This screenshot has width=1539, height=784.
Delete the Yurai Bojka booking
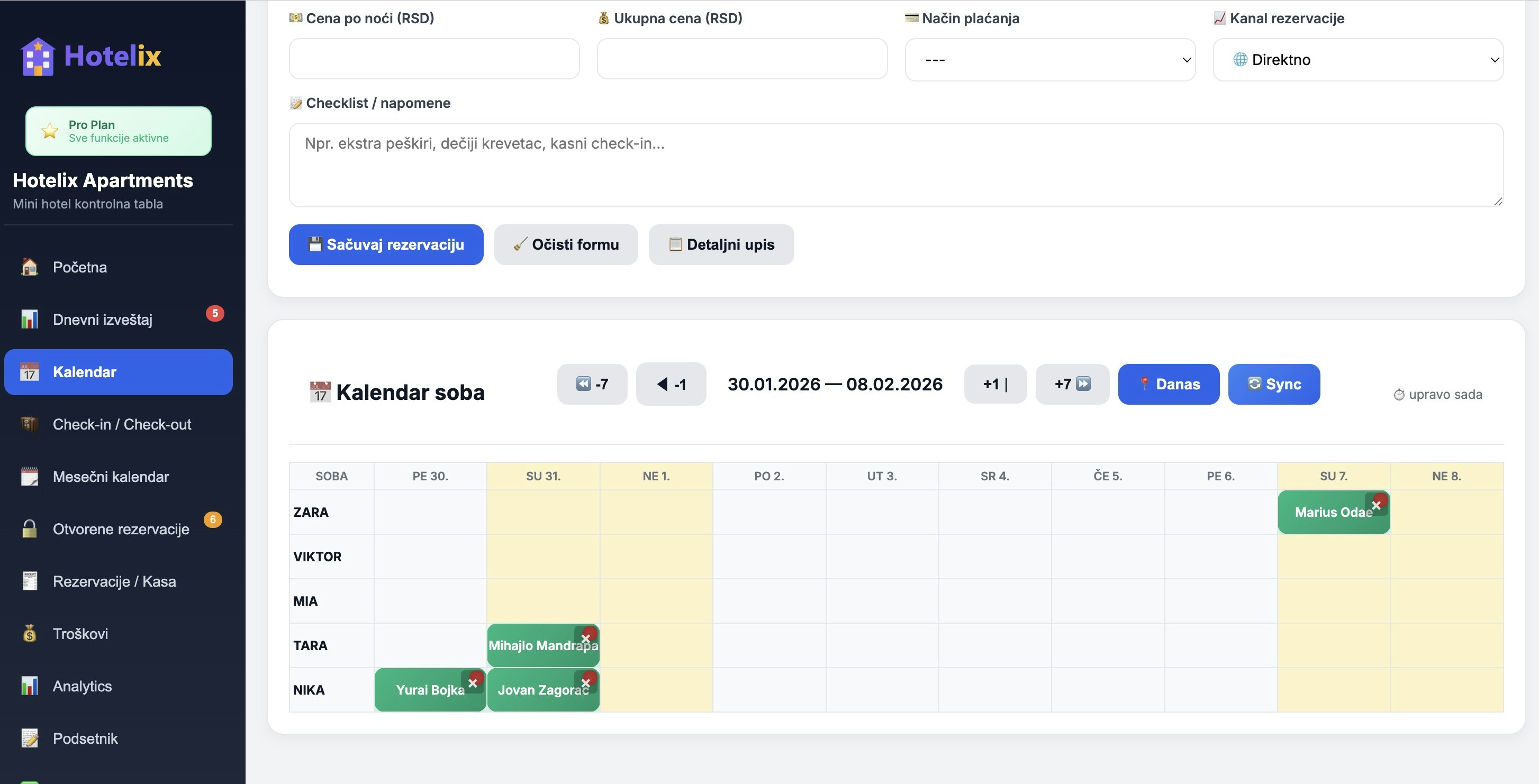click(x=474, y=682)
